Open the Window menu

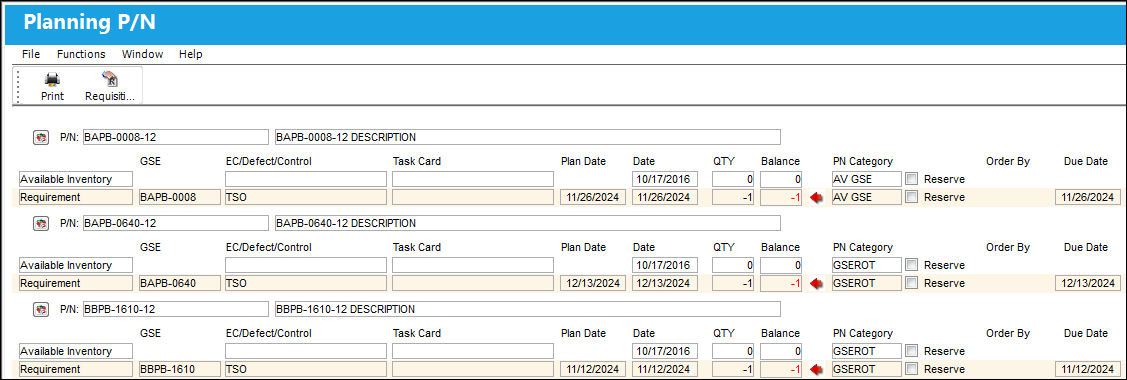pyautogui.click(x=142, y=54)
